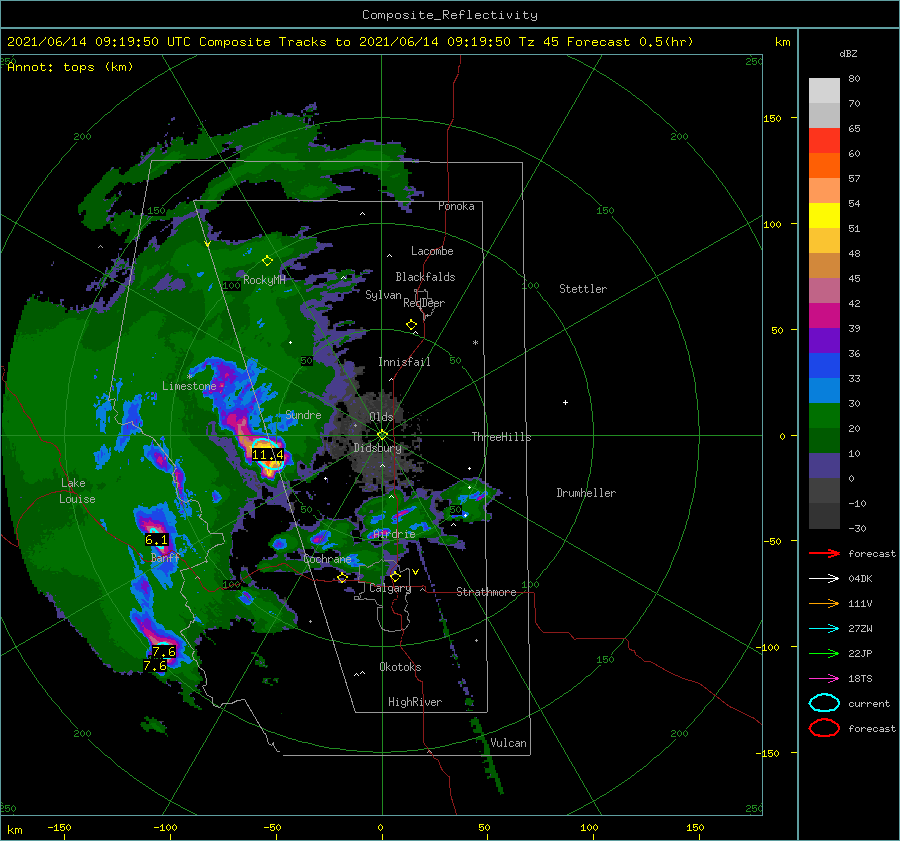Click the cyan current ellipse legend icon
Viewport: 900px width, 841px height.
pyautogui.click(x=824, y=703)
